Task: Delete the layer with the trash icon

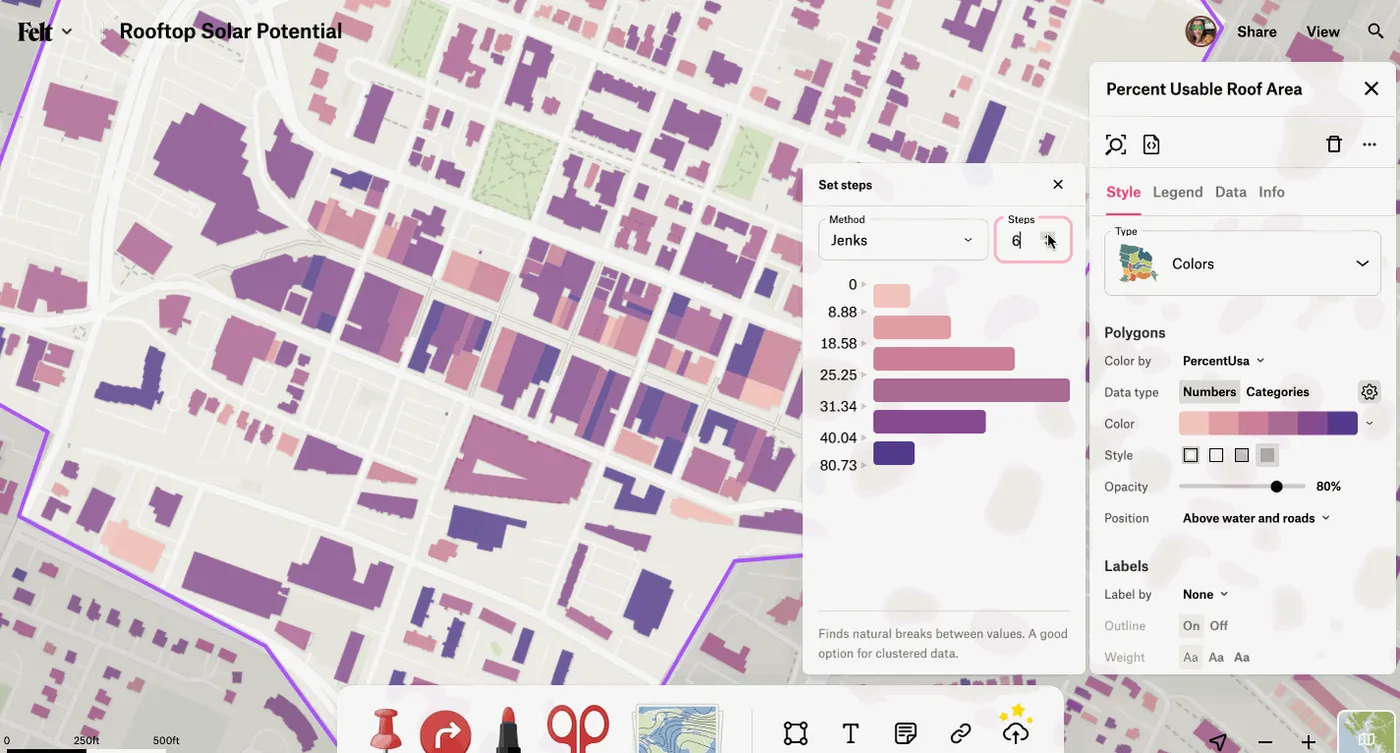Action: [x=1334, y=145]
